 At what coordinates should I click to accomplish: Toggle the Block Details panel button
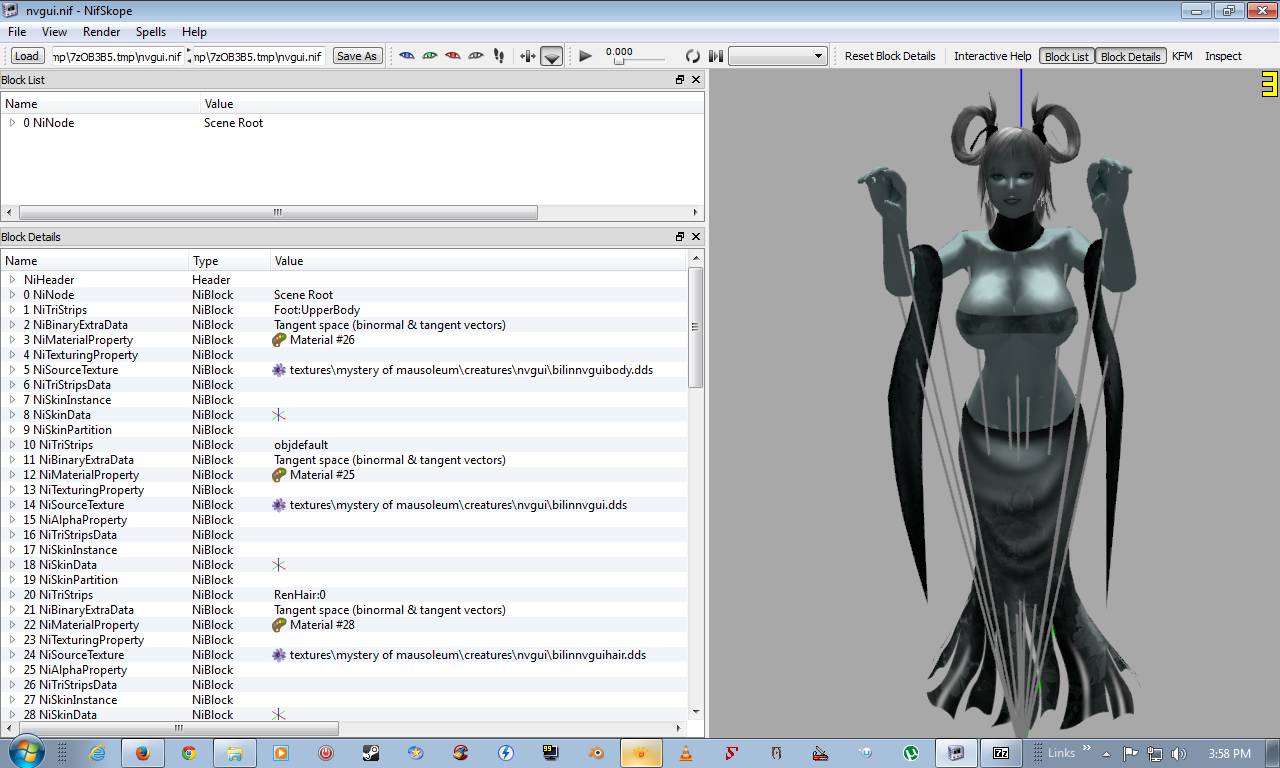(1130, 56)
